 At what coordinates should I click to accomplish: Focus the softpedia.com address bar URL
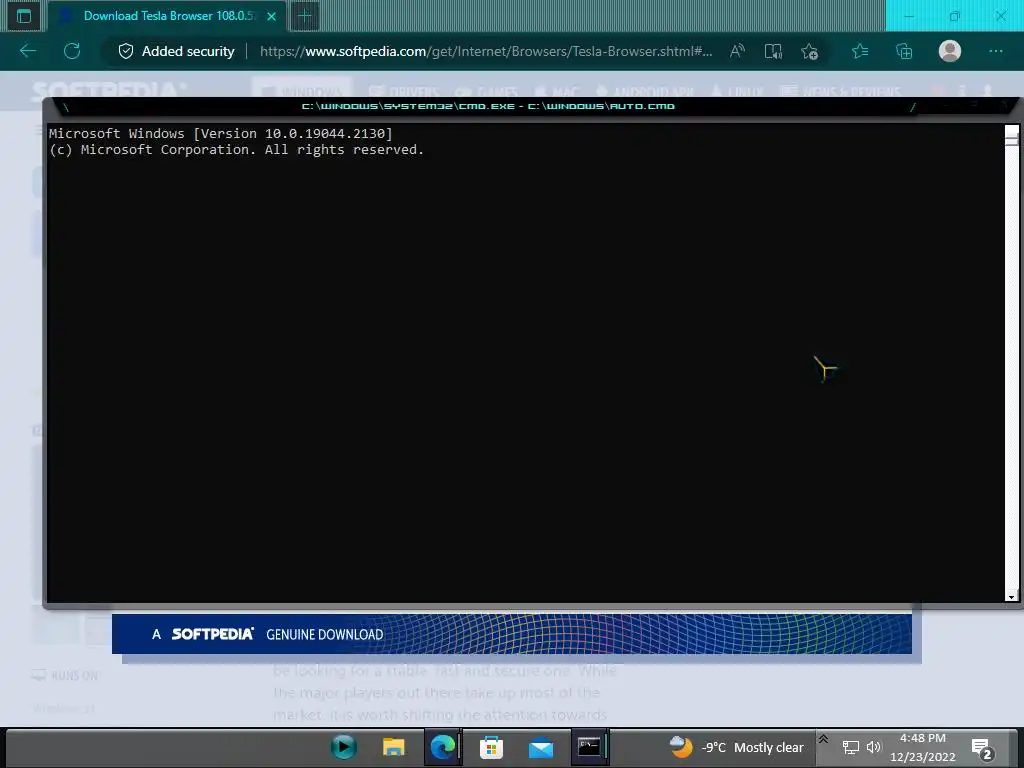point(486,51)
